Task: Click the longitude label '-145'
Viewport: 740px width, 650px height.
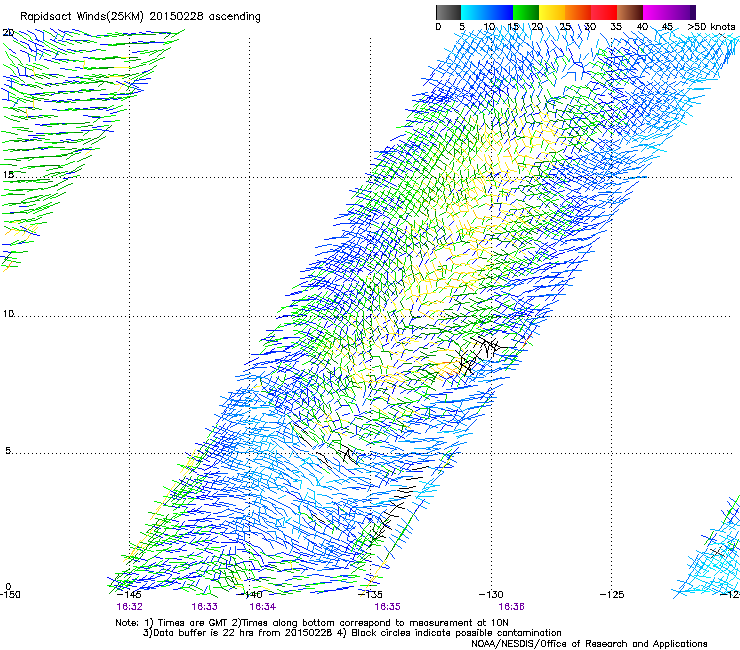Action: coord(129,594)
